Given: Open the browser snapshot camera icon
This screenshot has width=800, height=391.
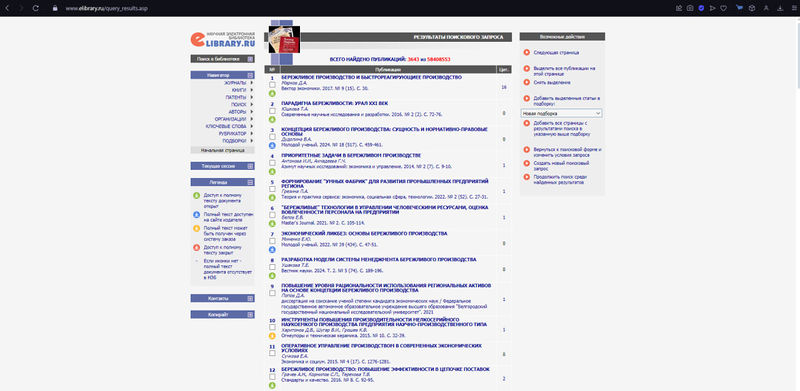Looking at the screenshot, I should [690, 8].
